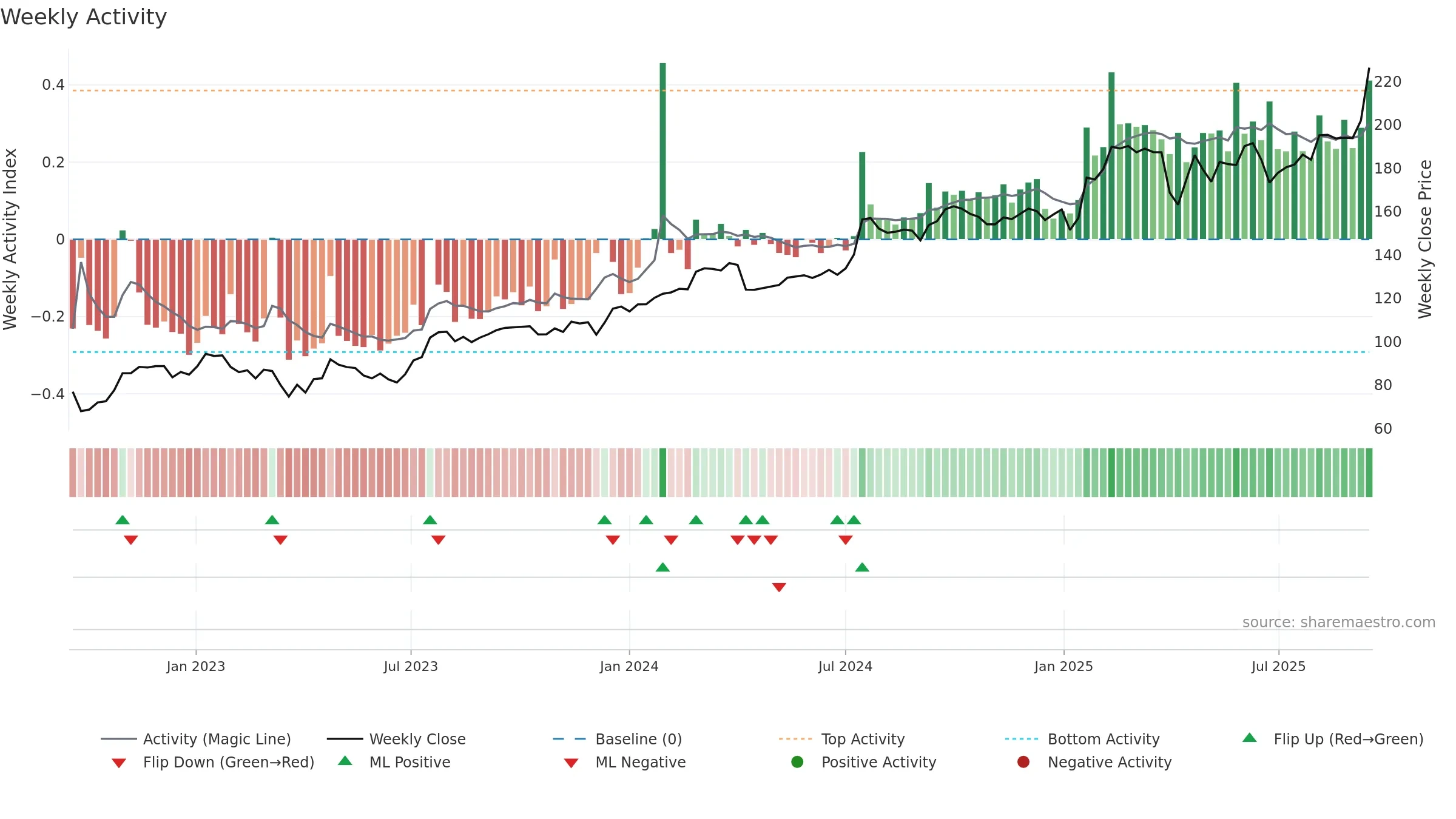Toggle Top Activity legend entry
The height and width of the screenshot is (819, 1456).
tap(841, 739)
